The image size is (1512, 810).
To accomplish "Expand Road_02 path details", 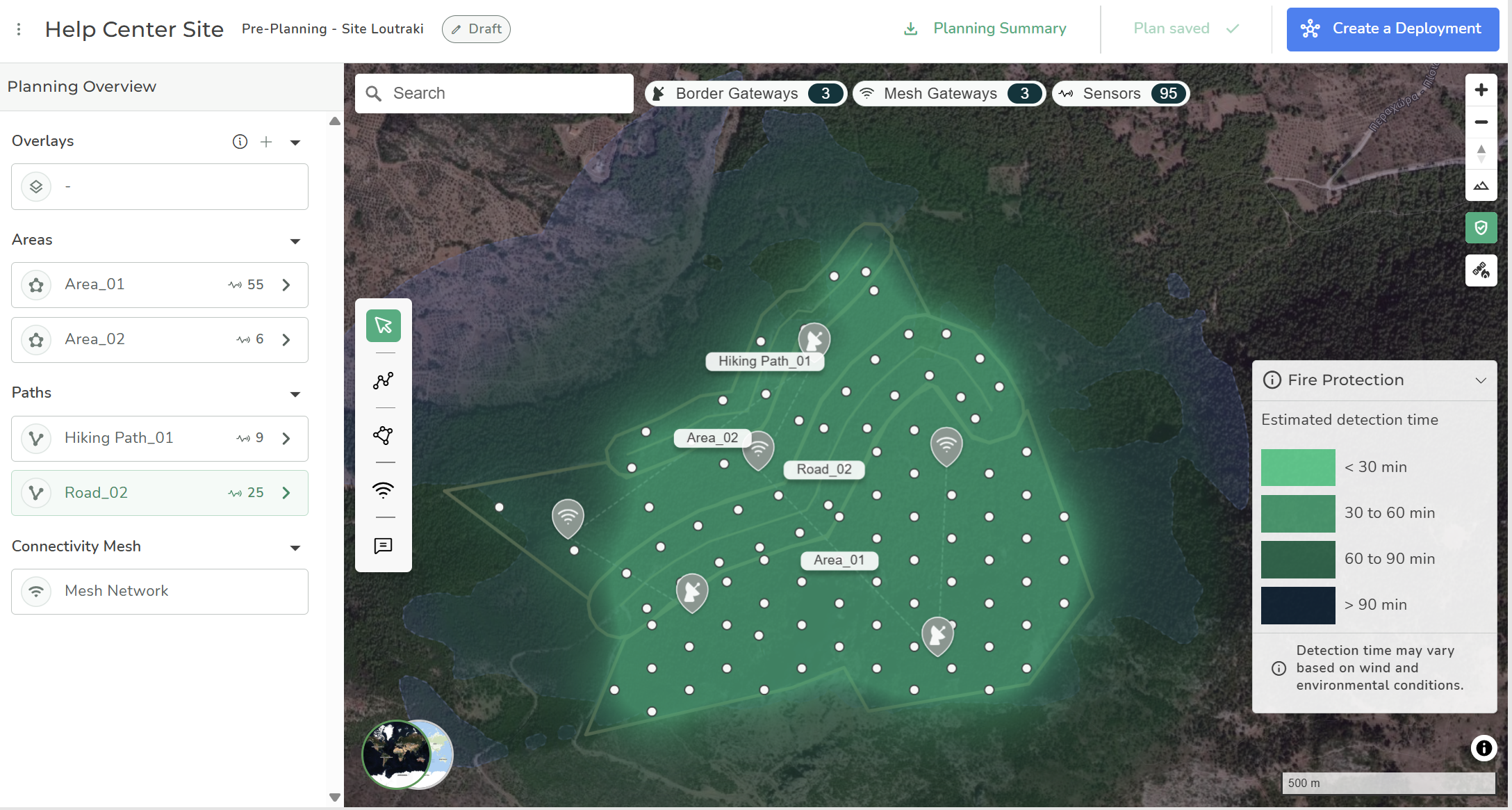I will tap(286, 493).
